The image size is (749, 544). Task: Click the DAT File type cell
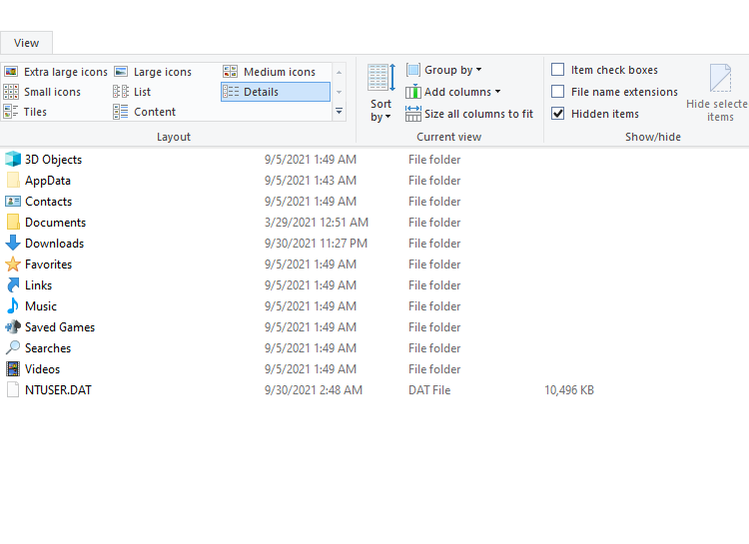[x=429, y=391]
